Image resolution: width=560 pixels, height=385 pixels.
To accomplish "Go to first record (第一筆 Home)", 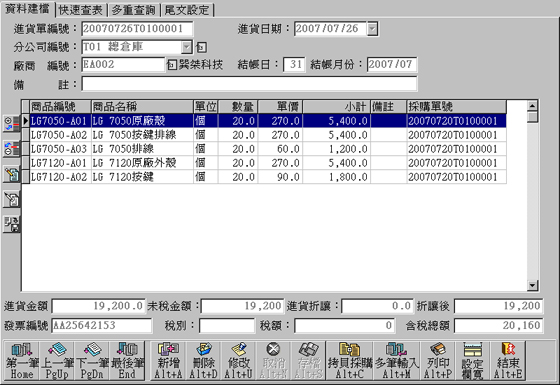I will coord(22,360).
